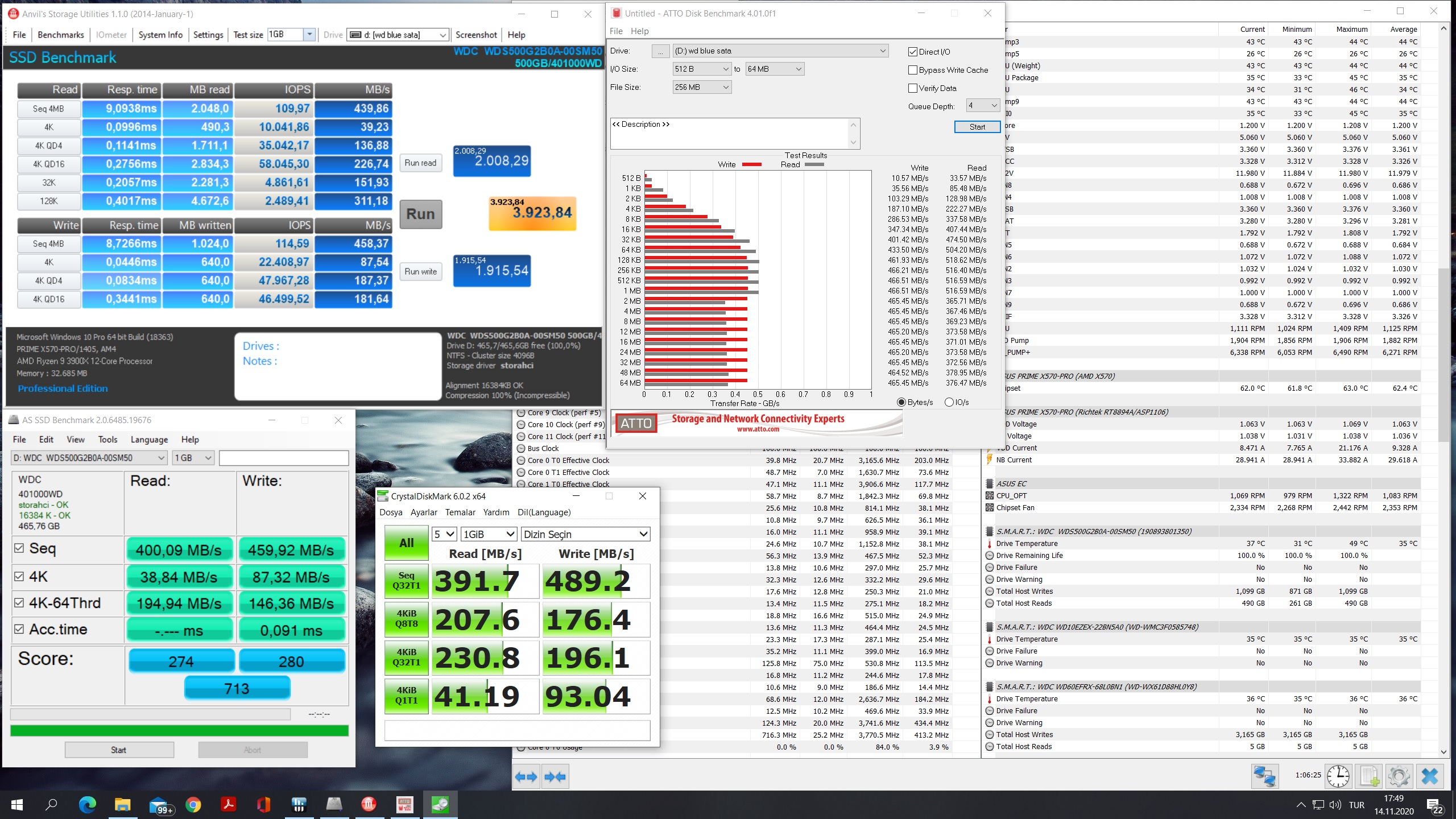Image resolution: width=1456 pixels, height=819 pixels.
Task: Open HWiNFO remote network monitoring icon
Action: click(1265, 776)
